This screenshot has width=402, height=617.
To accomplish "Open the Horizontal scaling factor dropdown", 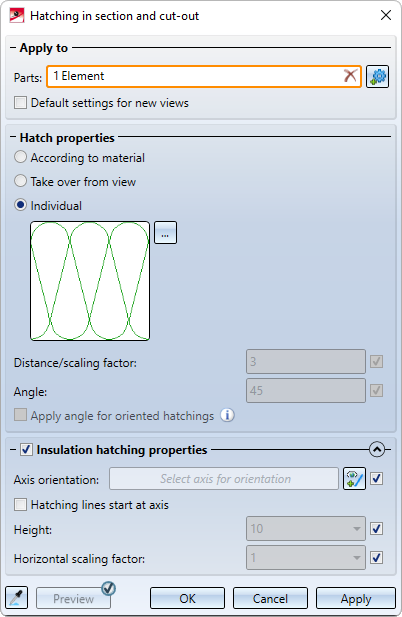I will click(357, 558).
